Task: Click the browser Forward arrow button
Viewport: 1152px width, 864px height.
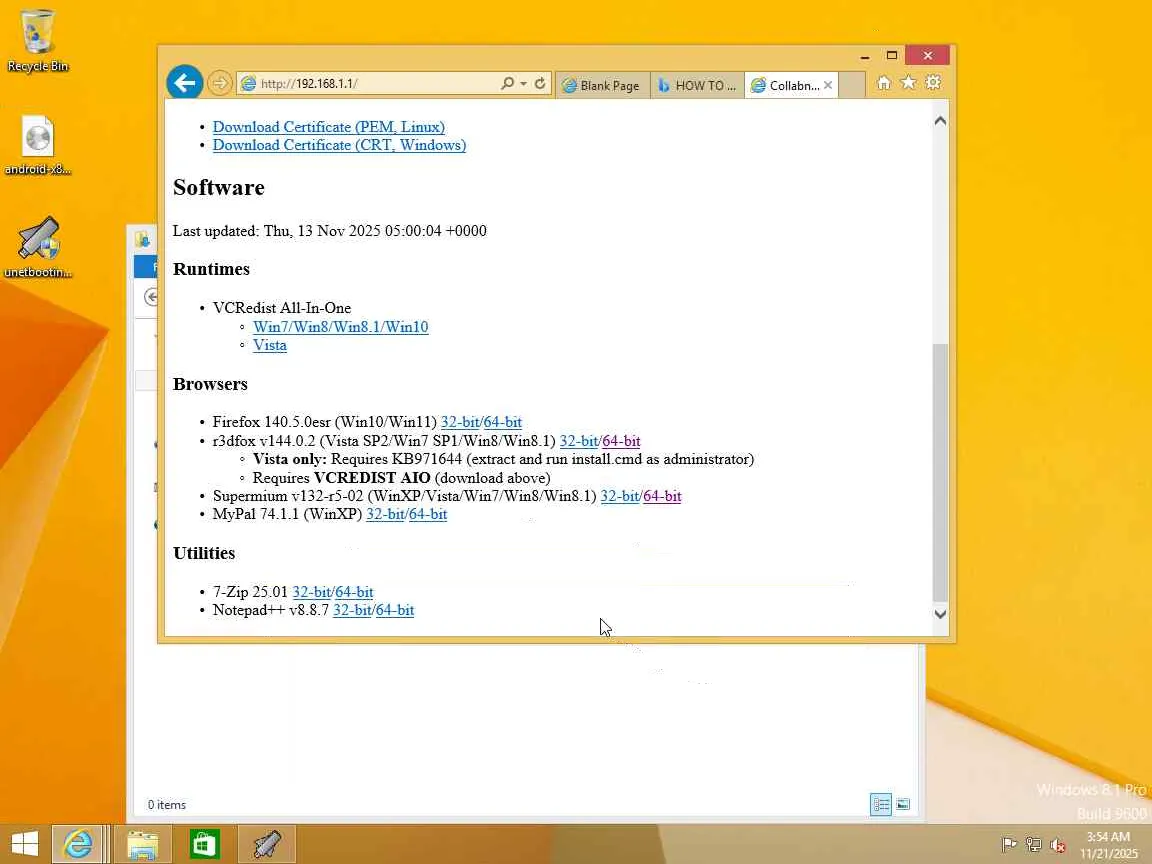Action: coord(219,83)
